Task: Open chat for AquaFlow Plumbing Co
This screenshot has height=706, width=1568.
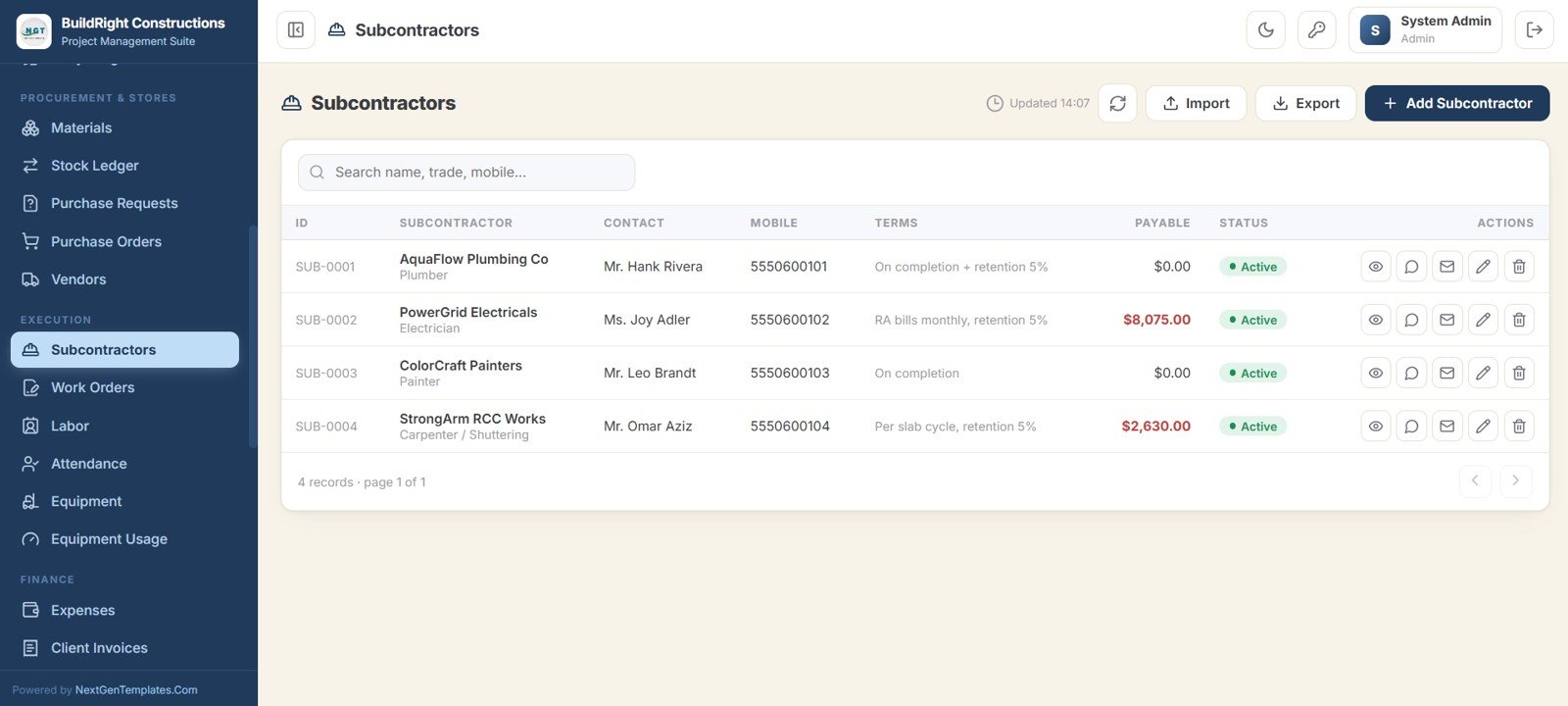Action: pos(1411,267)
